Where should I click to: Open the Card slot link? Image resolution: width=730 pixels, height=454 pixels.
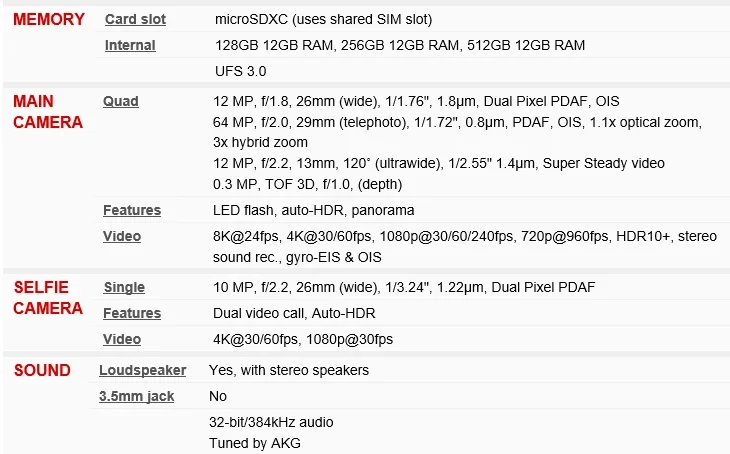(x=135, y=19)
